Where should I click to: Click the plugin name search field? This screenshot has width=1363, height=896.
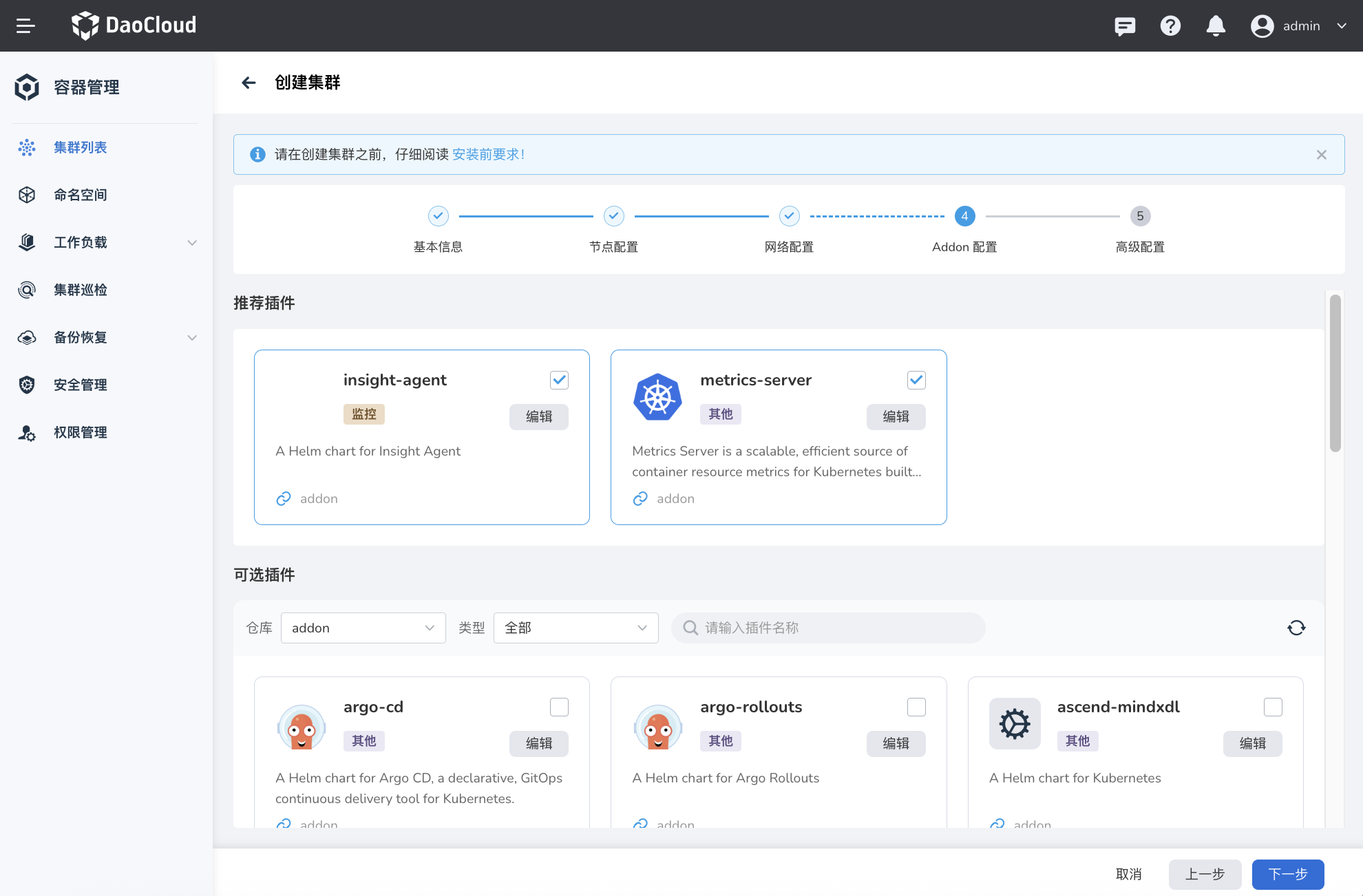click(x=829, y=628)
